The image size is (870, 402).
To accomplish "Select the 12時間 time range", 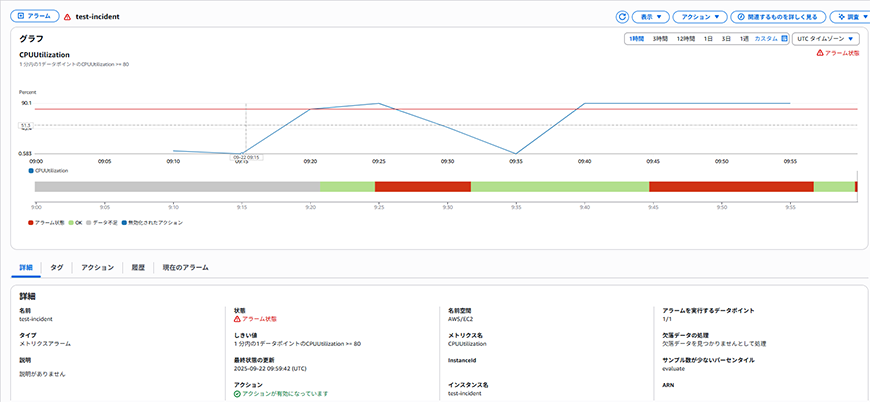I will click(x=686, y=39).
